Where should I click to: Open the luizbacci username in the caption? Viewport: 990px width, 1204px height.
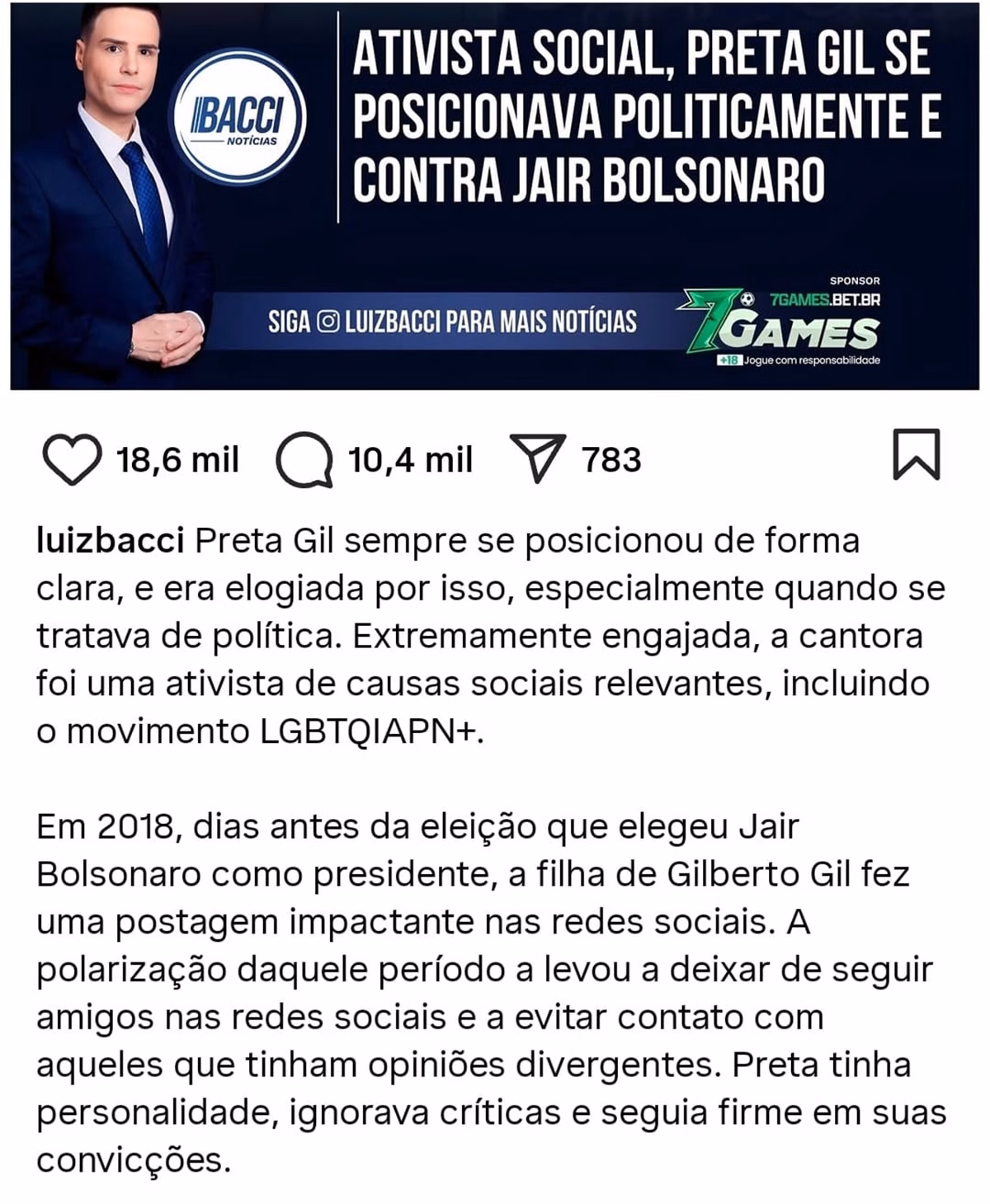point(110,541)
